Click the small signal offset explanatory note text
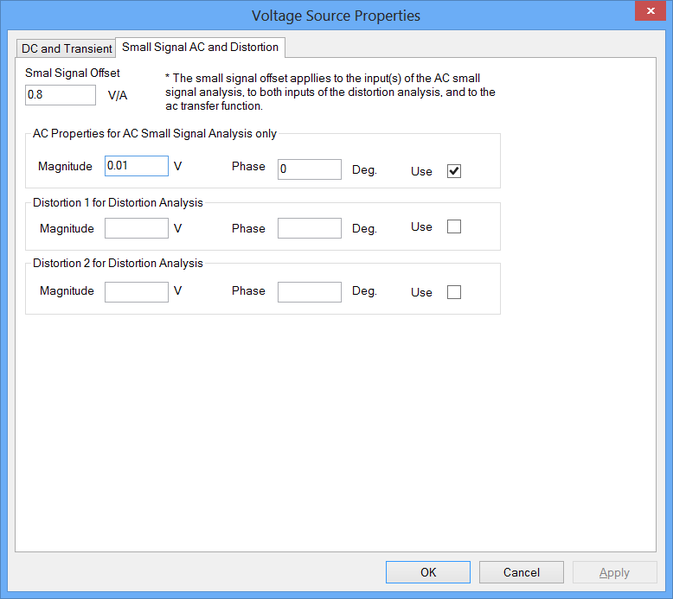The height and width of the screenshot is (599, 673). [x=330, y=92]
